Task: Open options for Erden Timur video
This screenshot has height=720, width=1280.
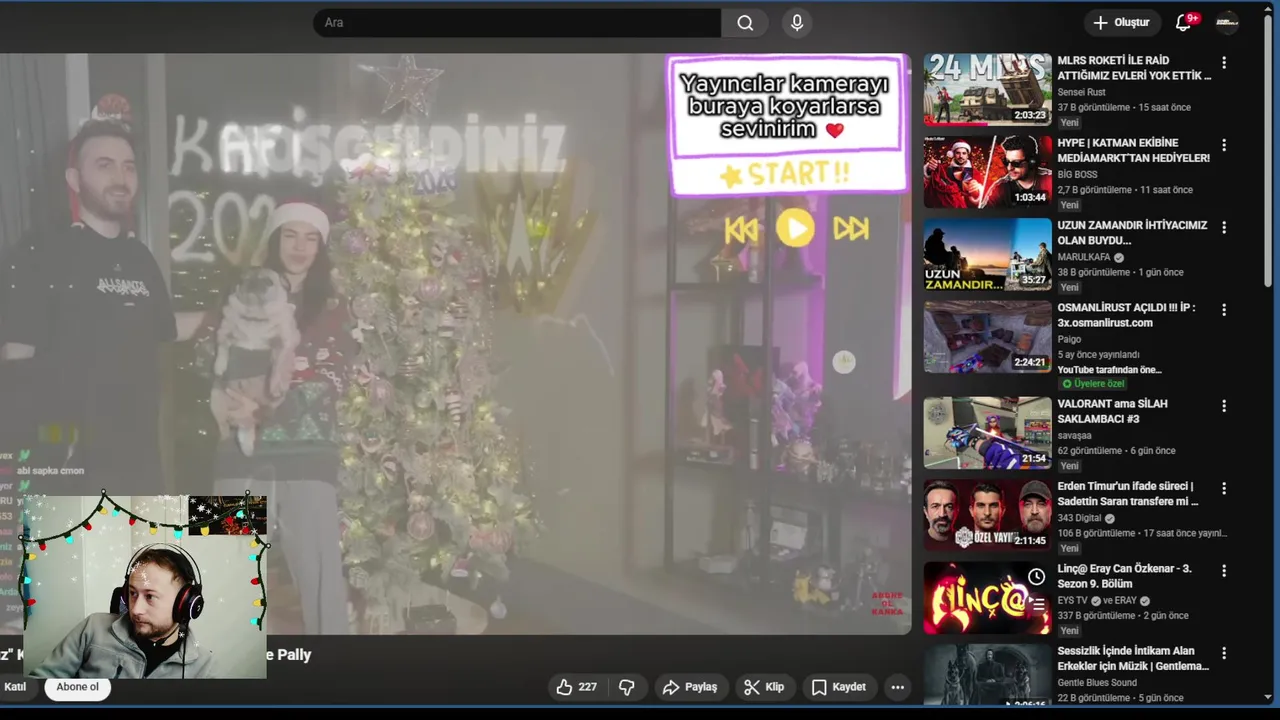Action: coord(1224,488)
